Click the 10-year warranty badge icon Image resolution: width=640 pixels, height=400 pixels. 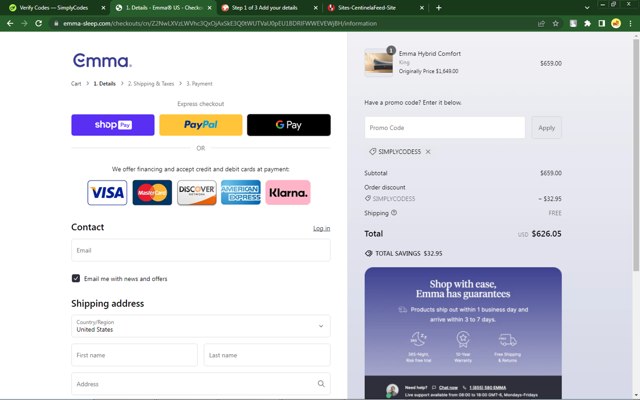click(463, 340)
